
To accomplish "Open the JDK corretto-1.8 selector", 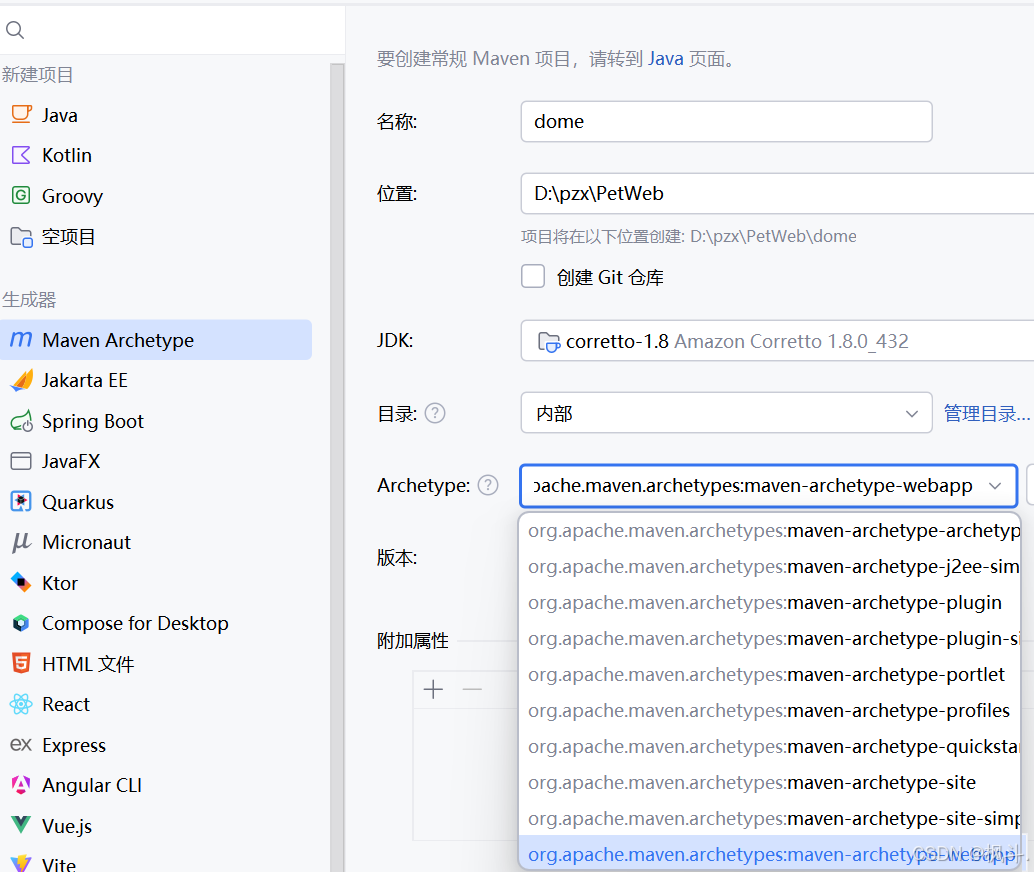I will [x=777, y=340].
